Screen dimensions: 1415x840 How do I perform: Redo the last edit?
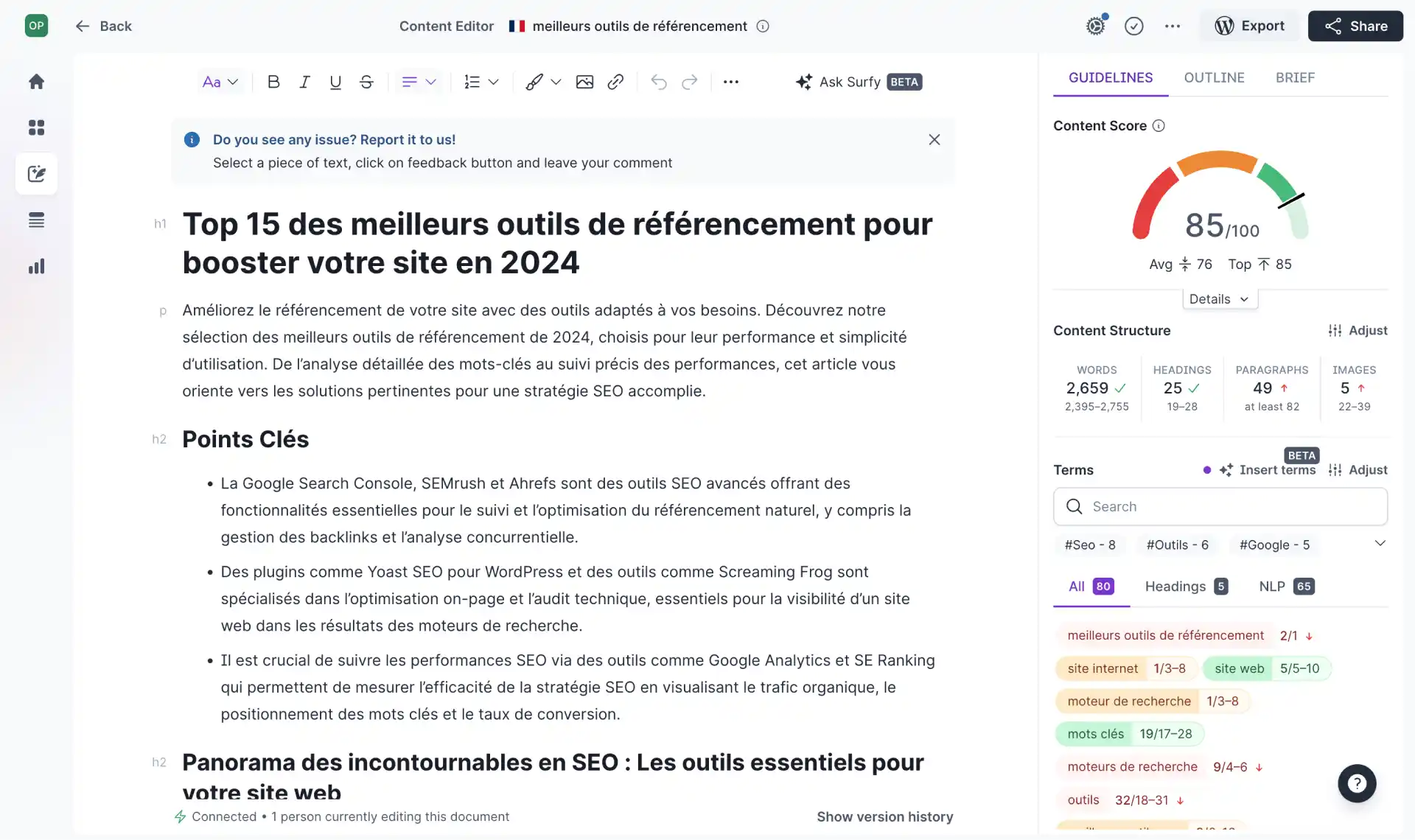(x=690, y=82)
